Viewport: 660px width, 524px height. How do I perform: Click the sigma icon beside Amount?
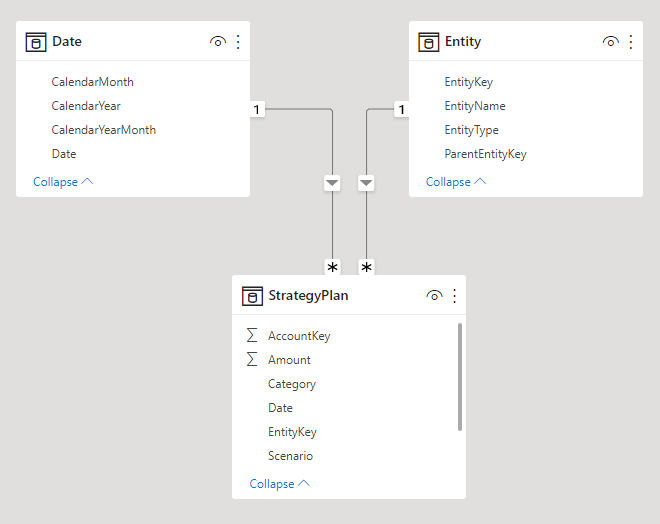point(252,360)
